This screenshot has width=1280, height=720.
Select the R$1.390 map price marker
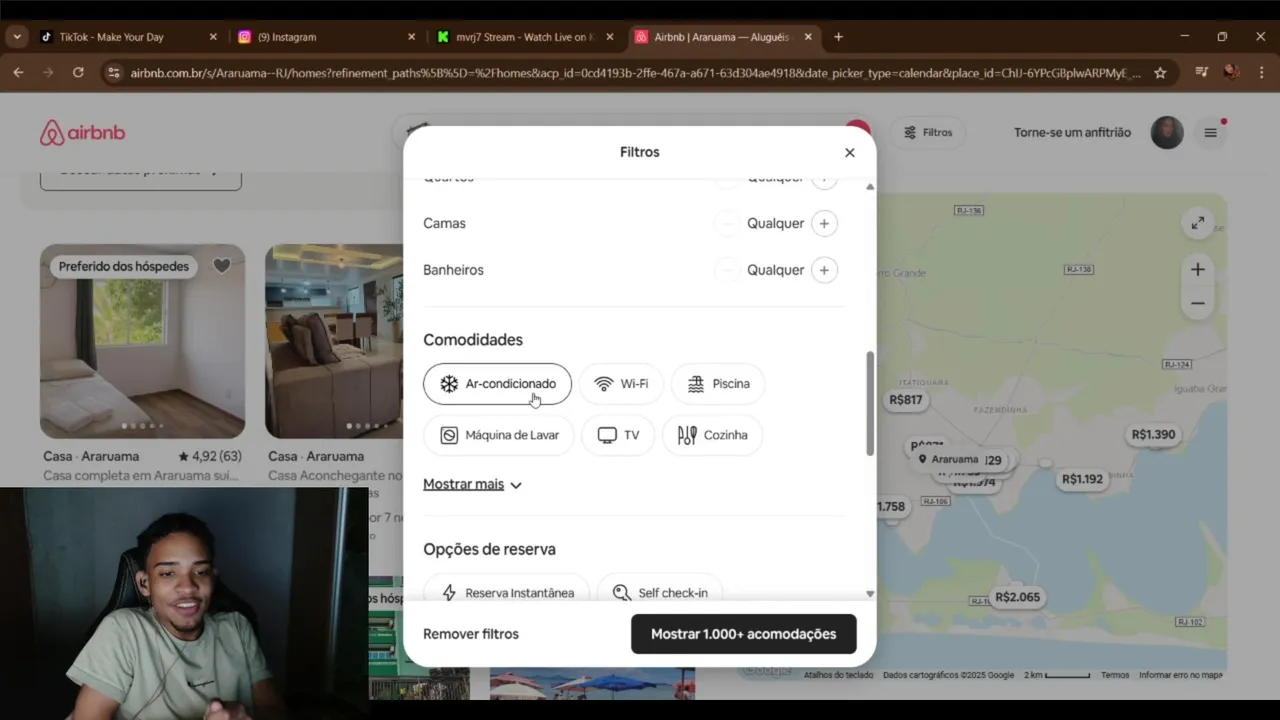click(x=1153, y=434)
